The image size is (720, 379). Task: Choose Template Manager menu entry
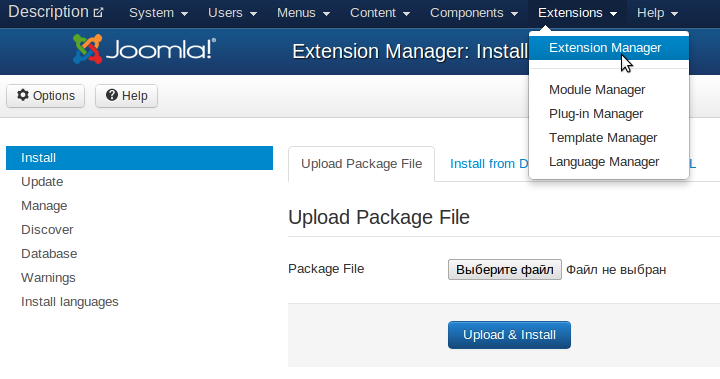click(609, 137)
